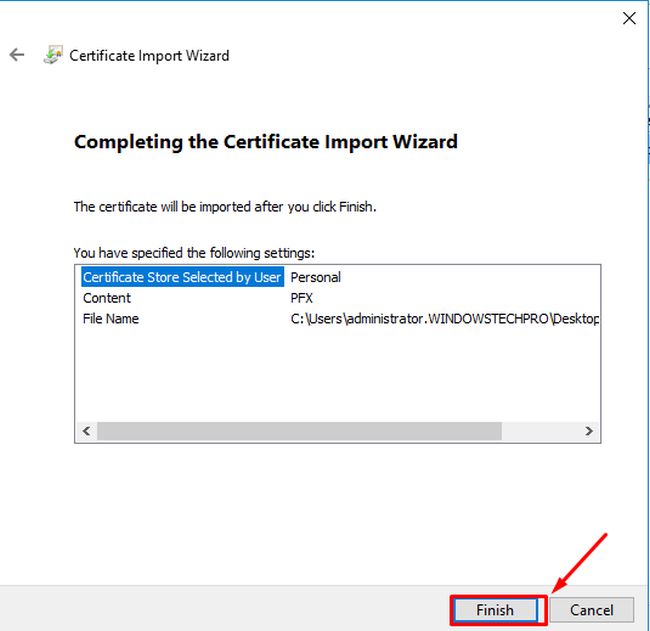Click the horizontal scrollbar thumb in settings list
The width and height of the screenshot is (650, 631).
tap(299, 431)
